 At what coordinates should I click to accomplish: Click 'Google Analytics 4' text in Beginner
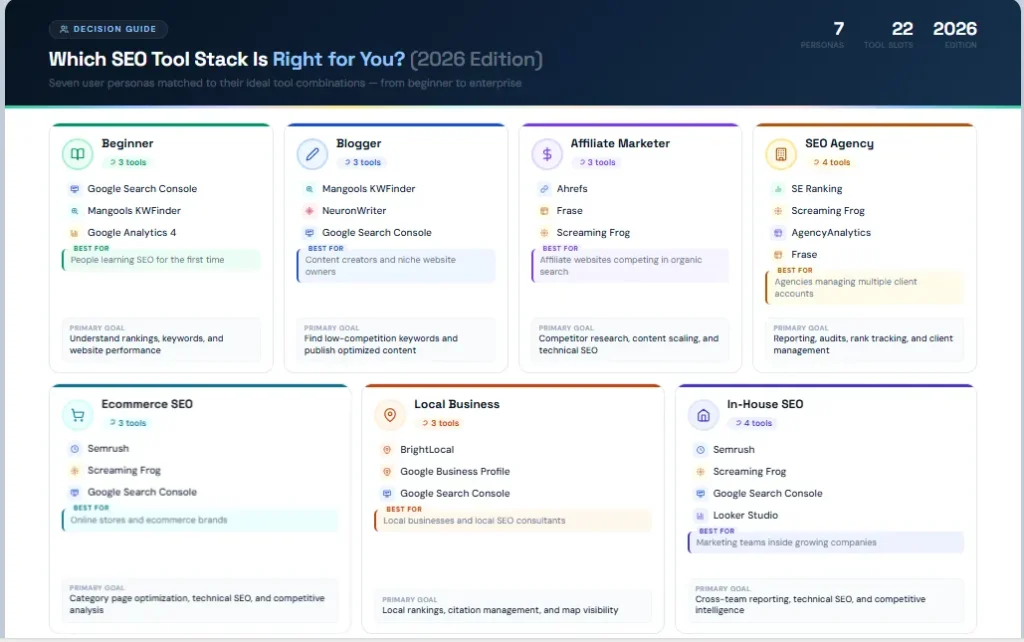click(x=132, y=233)
